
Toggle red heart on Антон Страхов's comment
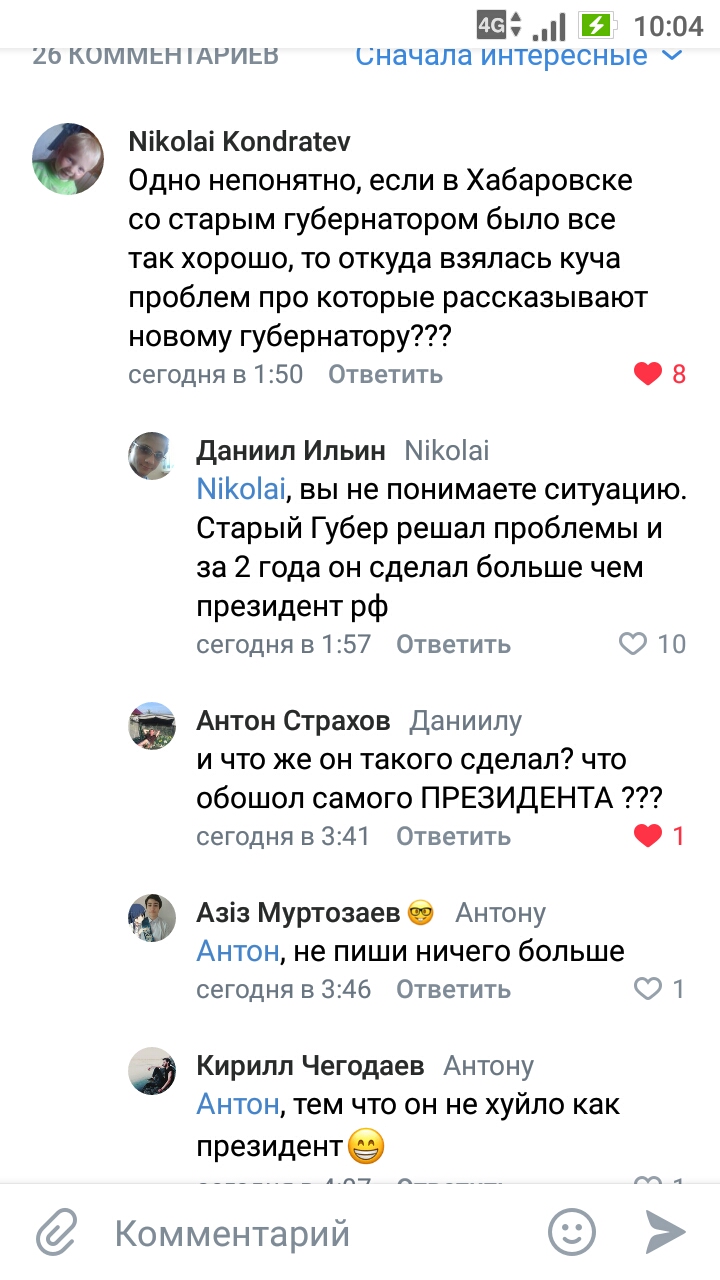tap(649, 836)
